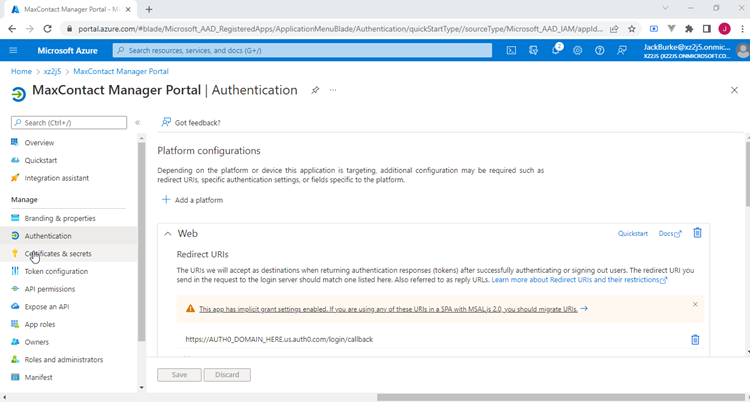Image resolution: width=750 pixels, height=402 pixels.
Task: Pin the Authentication blade
Action: [x=315, y=90]
